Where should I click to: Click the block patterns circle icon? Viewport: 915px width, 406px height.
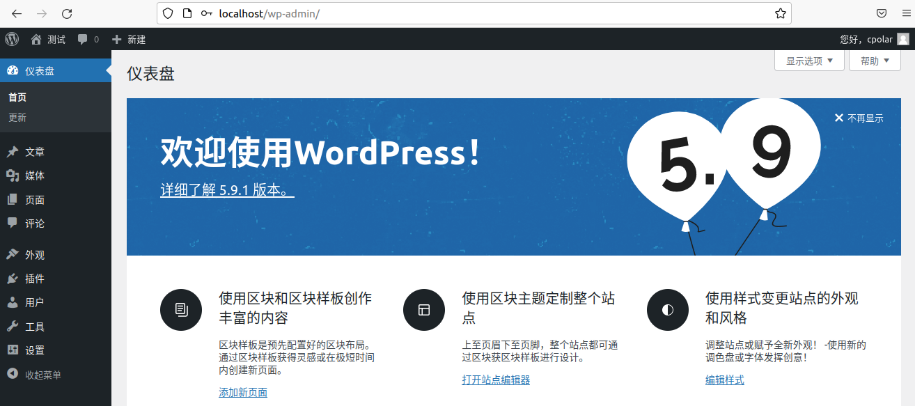click(181, 309)
